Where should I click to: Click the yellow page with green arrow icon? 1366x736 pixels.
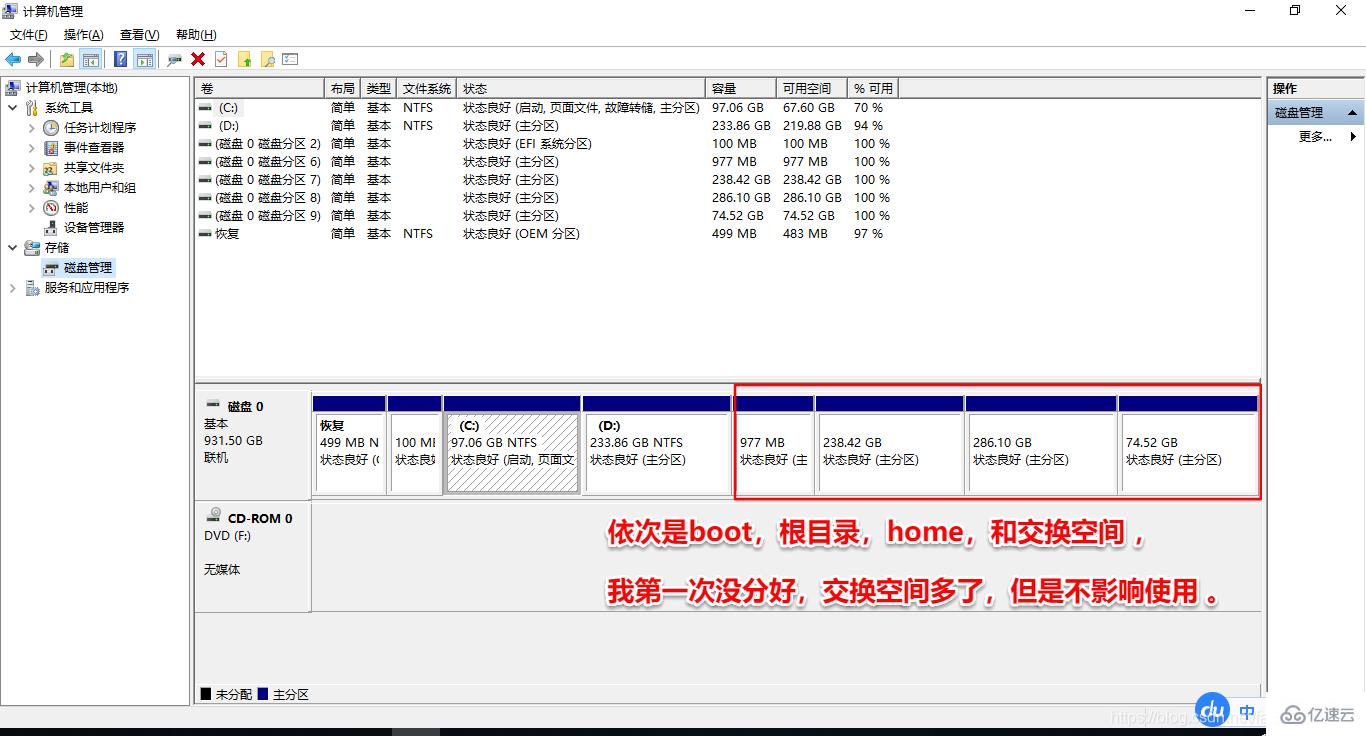(244, 60)
